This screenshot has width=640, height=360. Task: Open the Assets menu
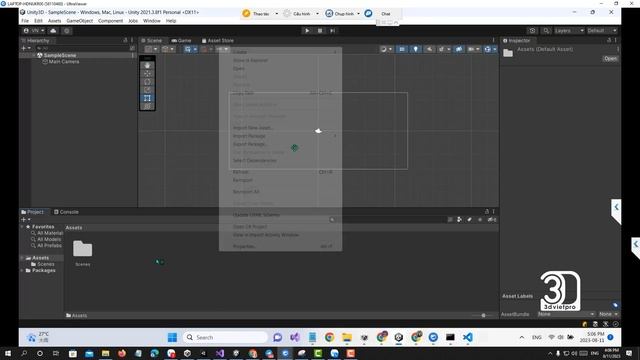coord(54,21)
